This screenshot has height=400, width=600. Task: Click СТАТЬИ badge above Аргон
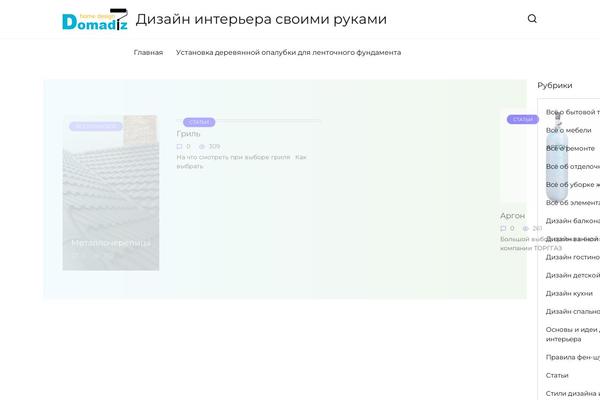[x=523, y=119]
